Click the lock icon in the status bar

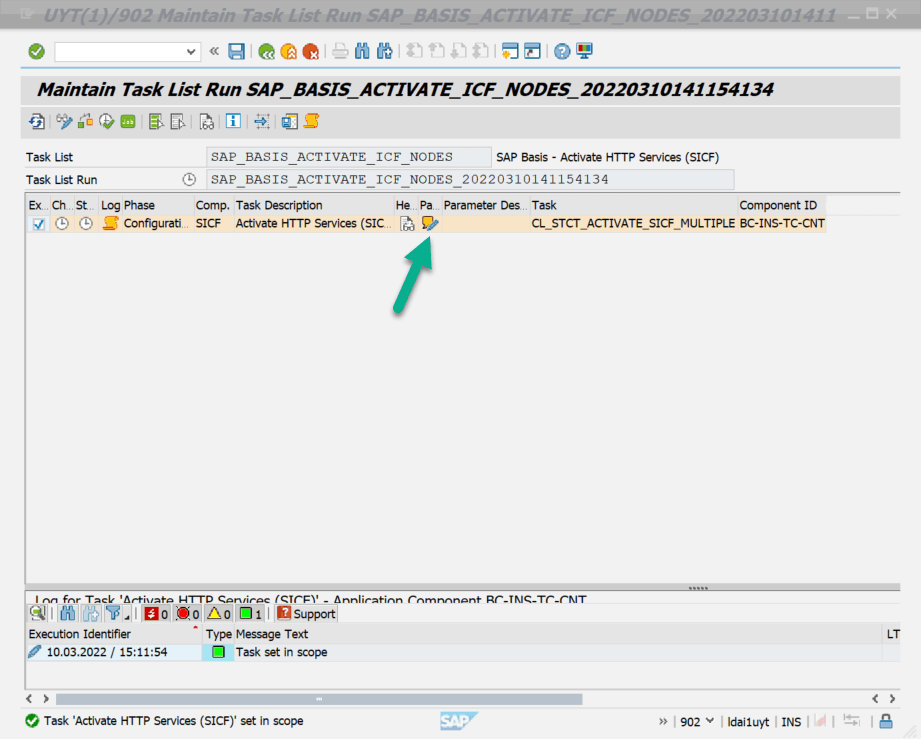pyautogui.click(x=886, y=721)
